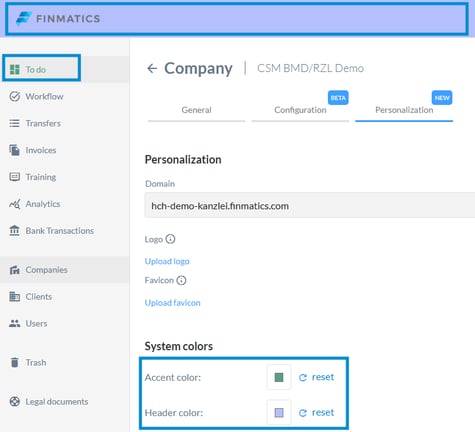
Task: Switch to the Configuration tab
Action: [x=300, y=110]
